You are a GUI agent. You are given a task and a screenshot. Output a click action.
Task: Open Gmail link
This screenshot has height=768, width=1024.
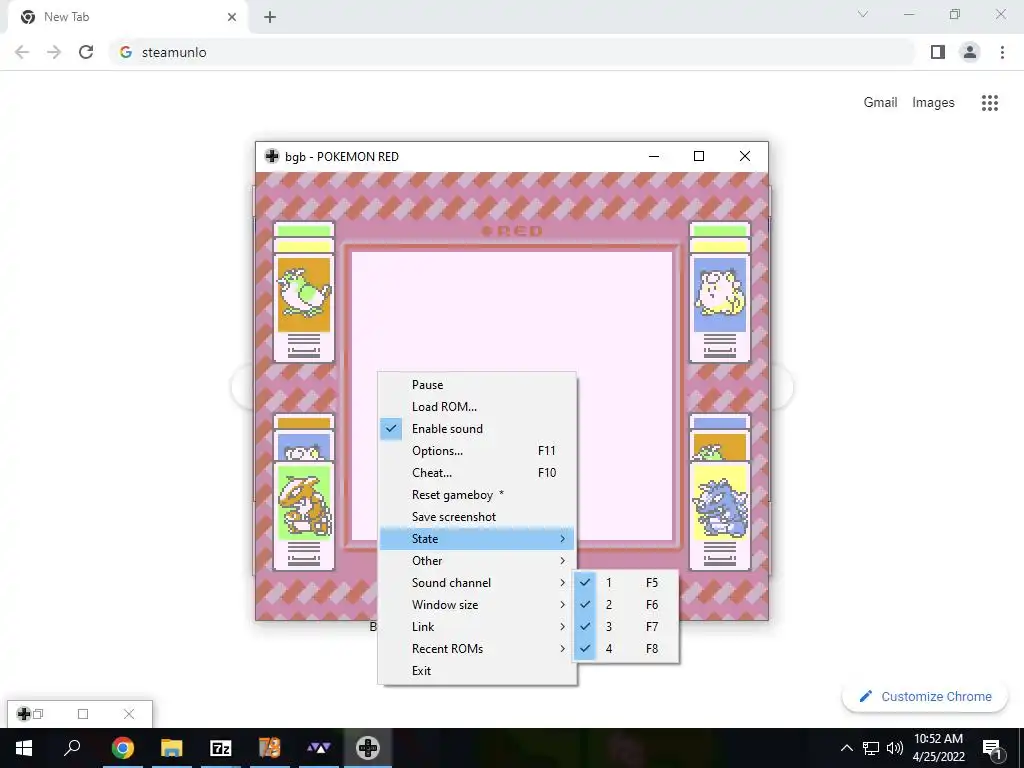880,103
